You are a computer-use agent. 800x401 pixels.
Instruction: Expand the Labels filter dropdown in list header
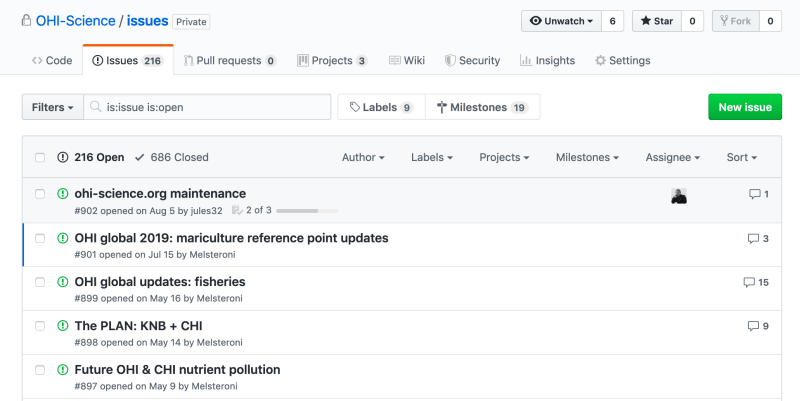pos(432,157)
